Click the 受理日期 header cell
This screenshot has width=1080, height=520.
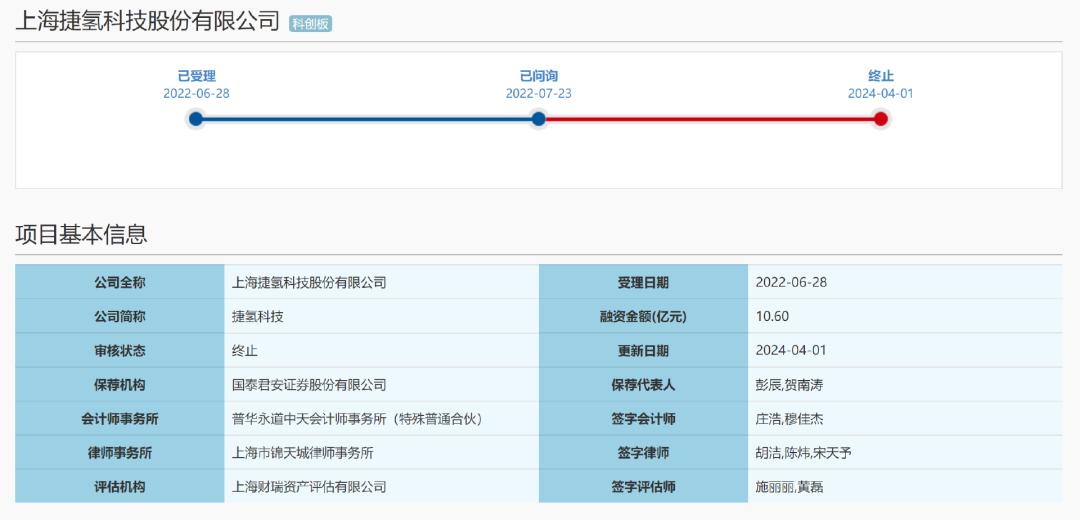pyautogui.click(x=643, y=282)
